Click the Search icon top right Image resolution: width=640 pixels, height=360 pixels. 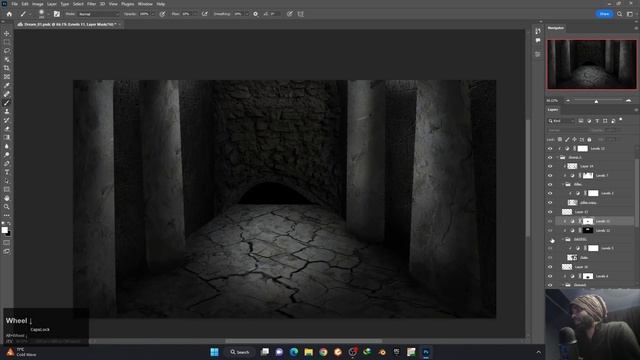(620, 14)
